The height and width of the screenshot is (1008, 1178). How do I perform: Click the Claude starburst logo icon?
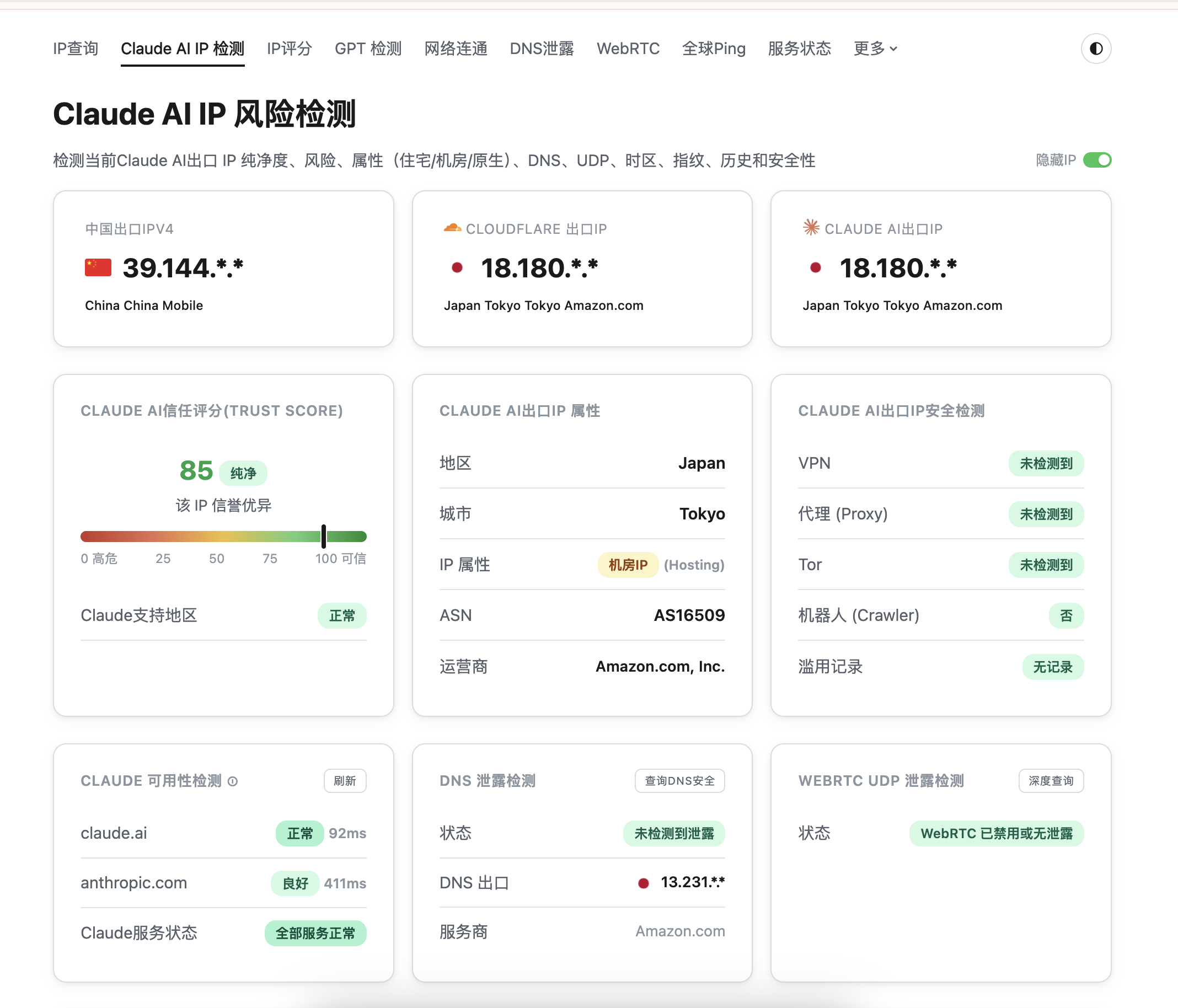[811, 227]
